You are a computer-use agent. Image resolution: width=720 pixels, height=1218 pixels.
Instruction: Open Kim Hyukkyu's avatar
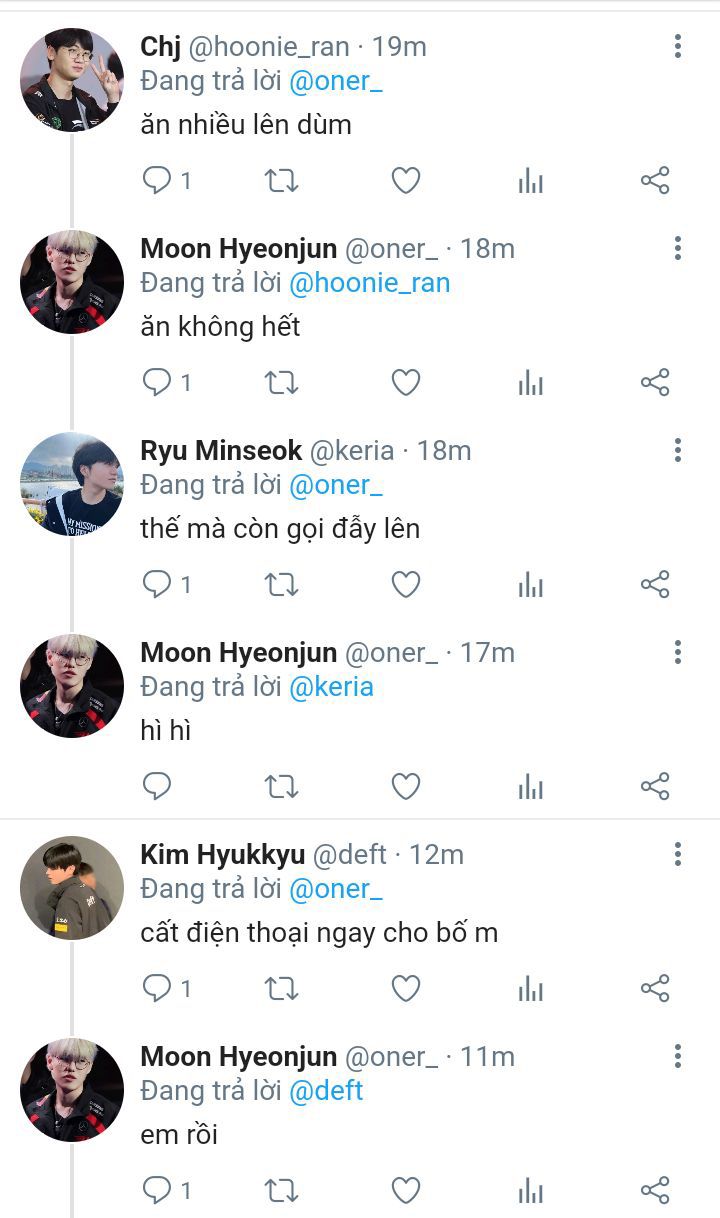coord(72,888)
